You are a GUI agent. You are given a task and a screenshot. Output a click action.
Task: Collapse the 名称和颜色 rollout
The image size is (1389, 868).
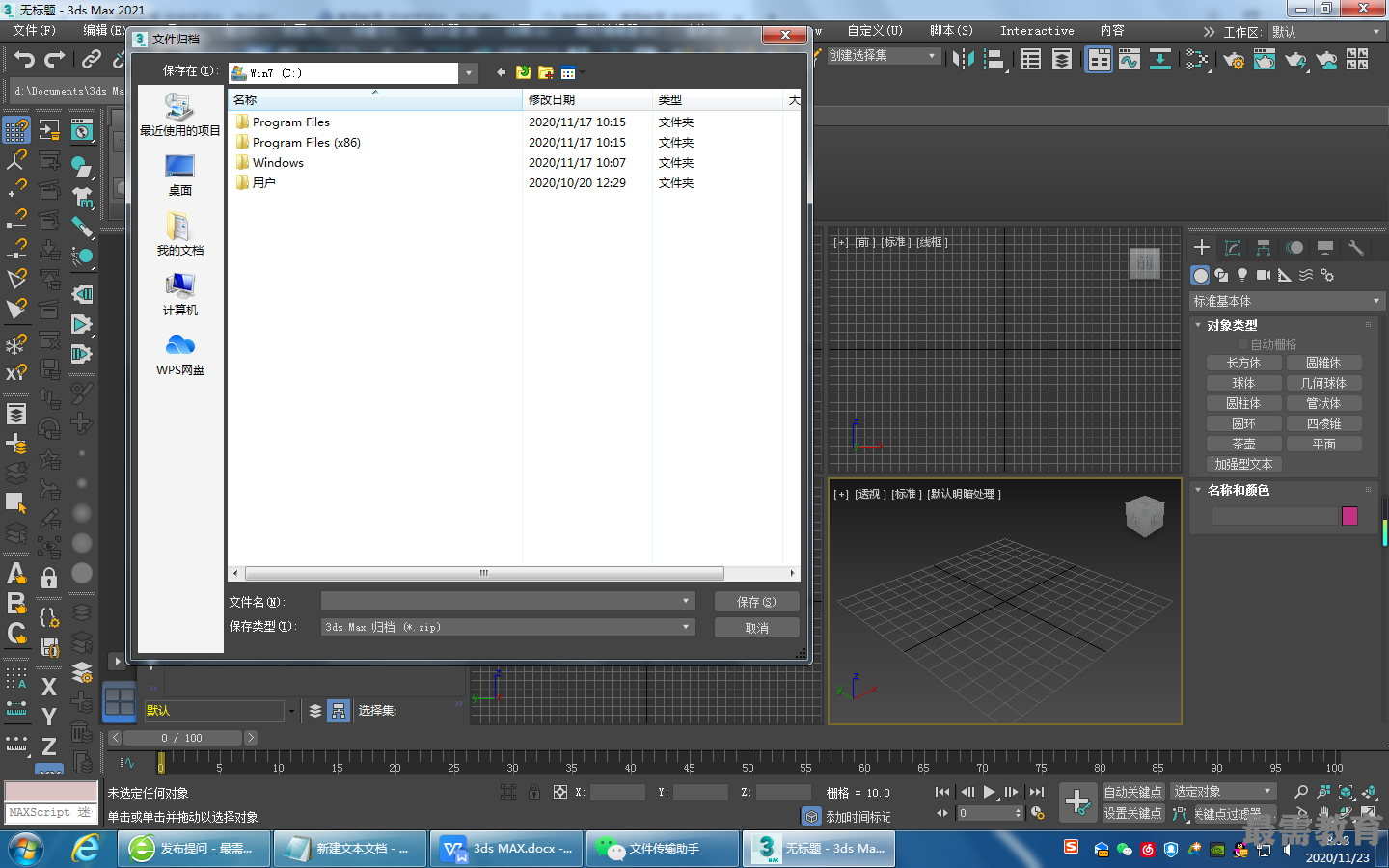click(1239, 490)
